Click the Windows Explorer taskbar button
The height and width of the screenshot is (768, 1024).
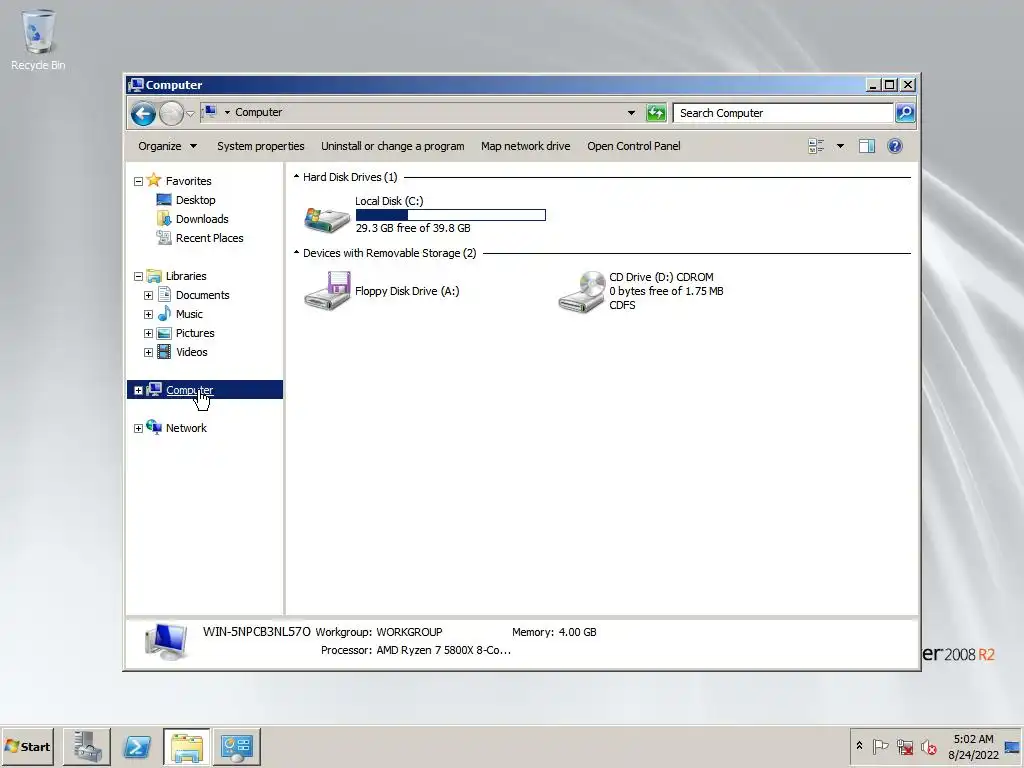point(187,746)
